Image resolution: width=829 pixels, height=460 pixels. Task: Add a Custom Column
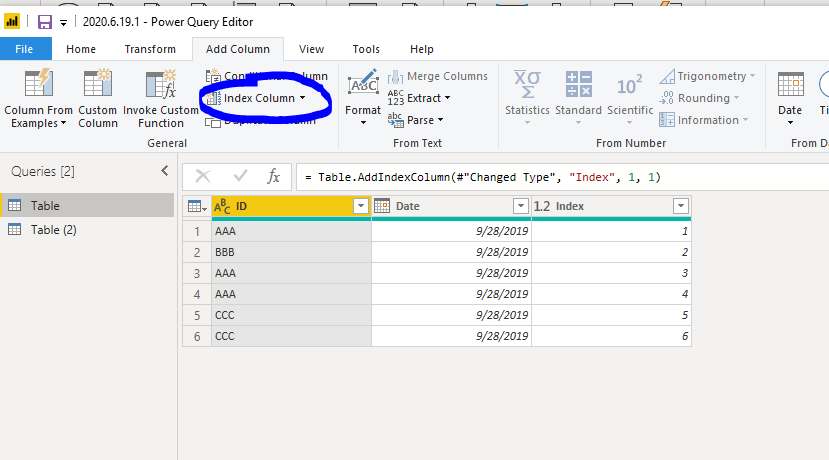coord(98,99)
